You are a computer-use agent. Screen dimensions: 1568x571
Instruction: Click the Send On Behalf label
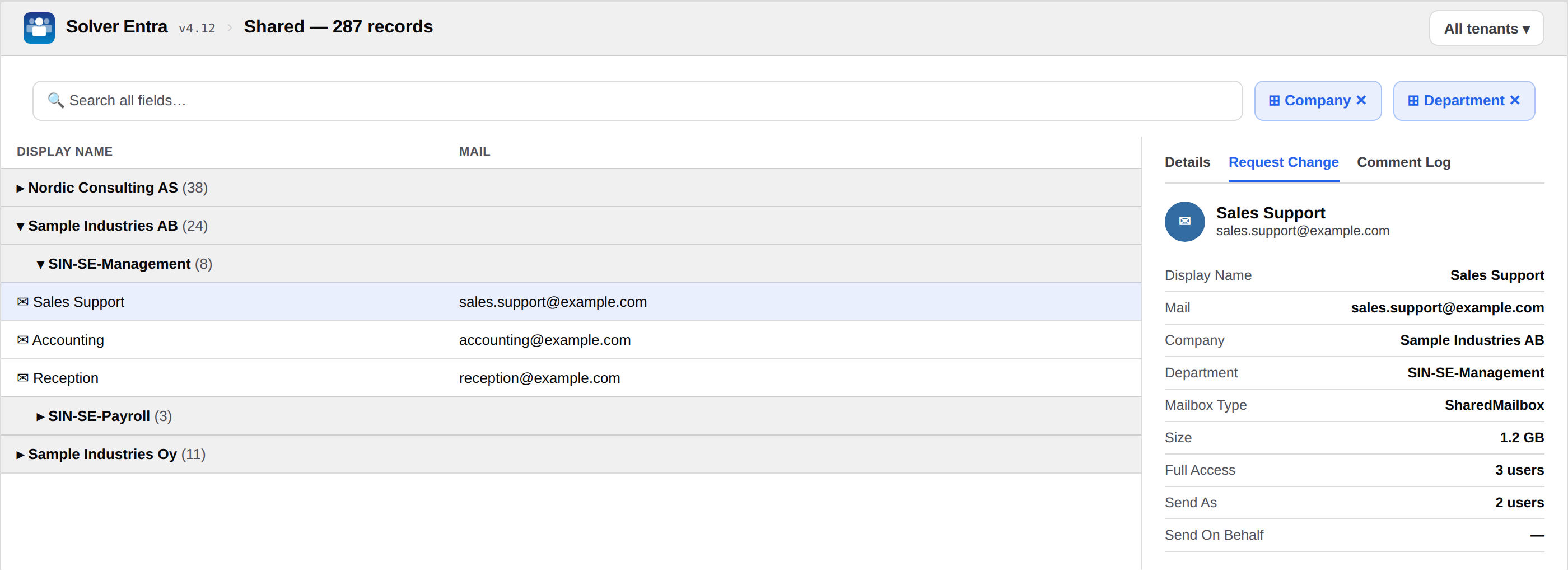(1214, 535)
